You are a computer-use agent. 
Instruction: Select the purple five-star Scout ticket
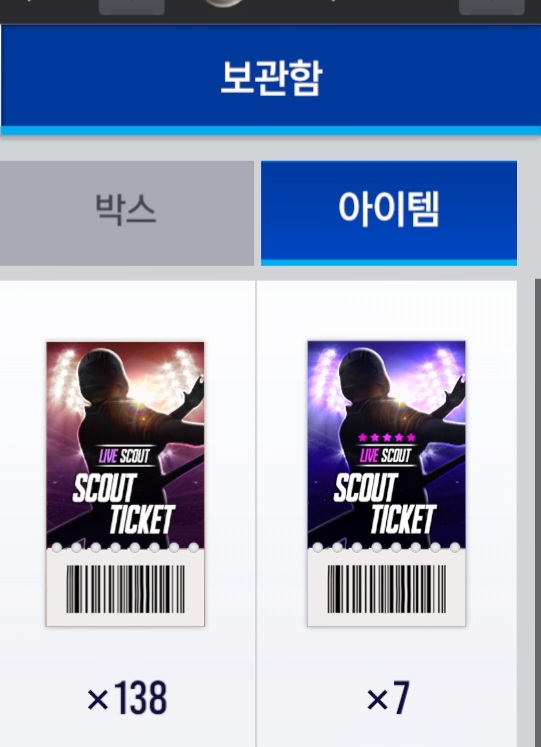coord(386,484)
